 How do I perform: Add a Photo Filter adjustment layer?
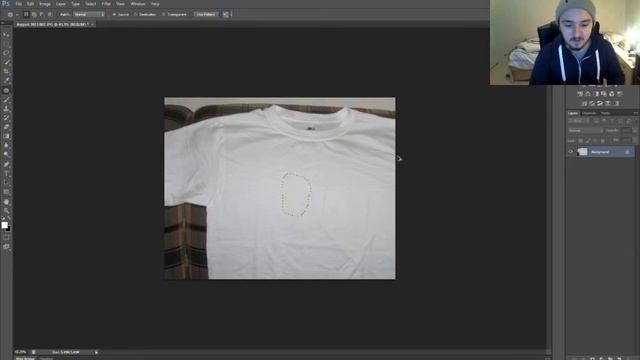pos(604,94)
